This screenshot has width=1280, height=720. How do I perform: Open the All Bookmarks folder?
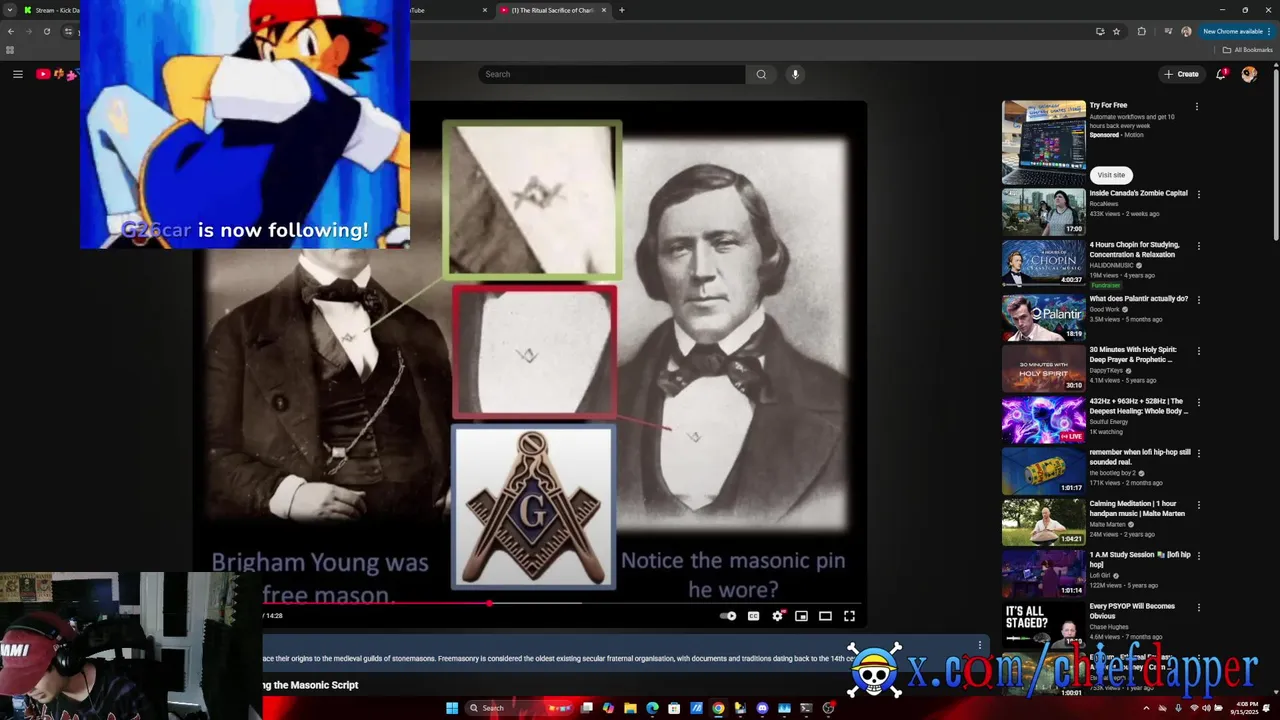(1247, 50)
